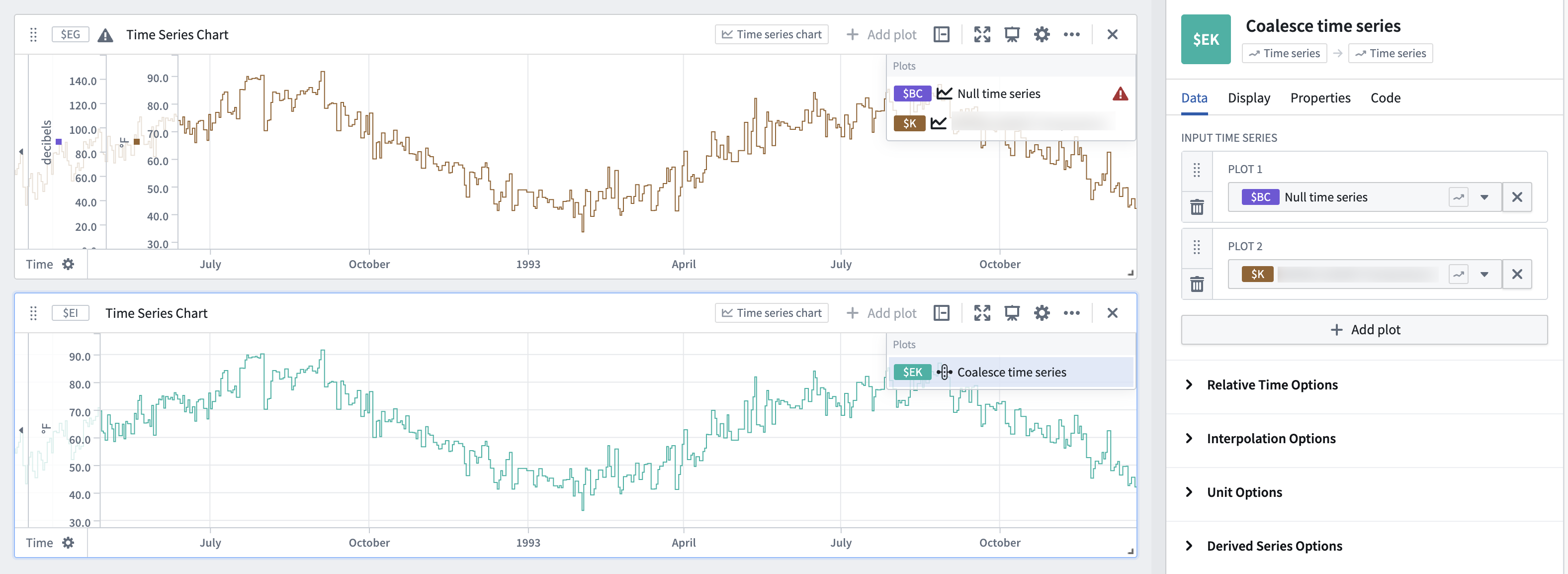Screen dimensions: 1568x574
Task: Expand $EI chart to fullscreen
Action: [x=982, y=313]
